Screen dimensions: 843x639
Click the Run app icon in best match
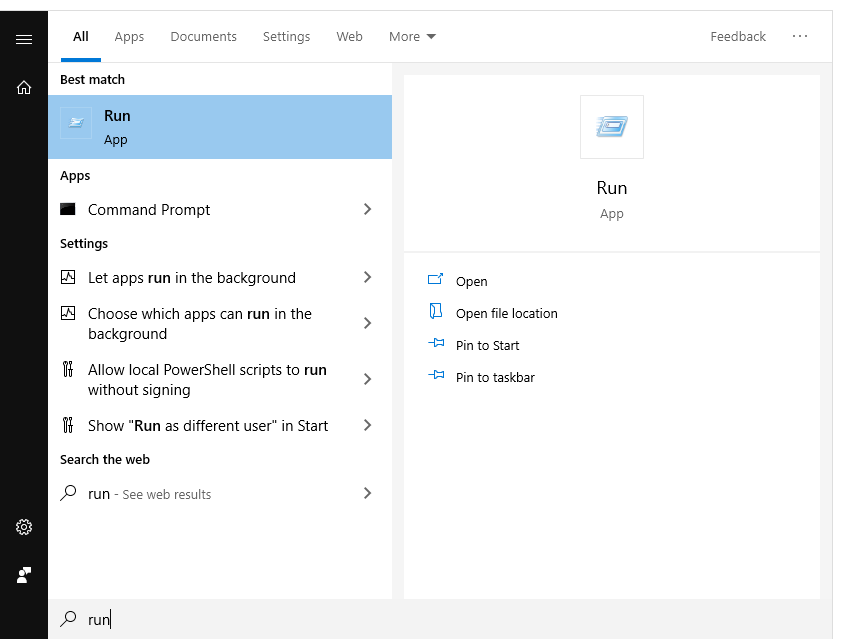tap(76, 123)
